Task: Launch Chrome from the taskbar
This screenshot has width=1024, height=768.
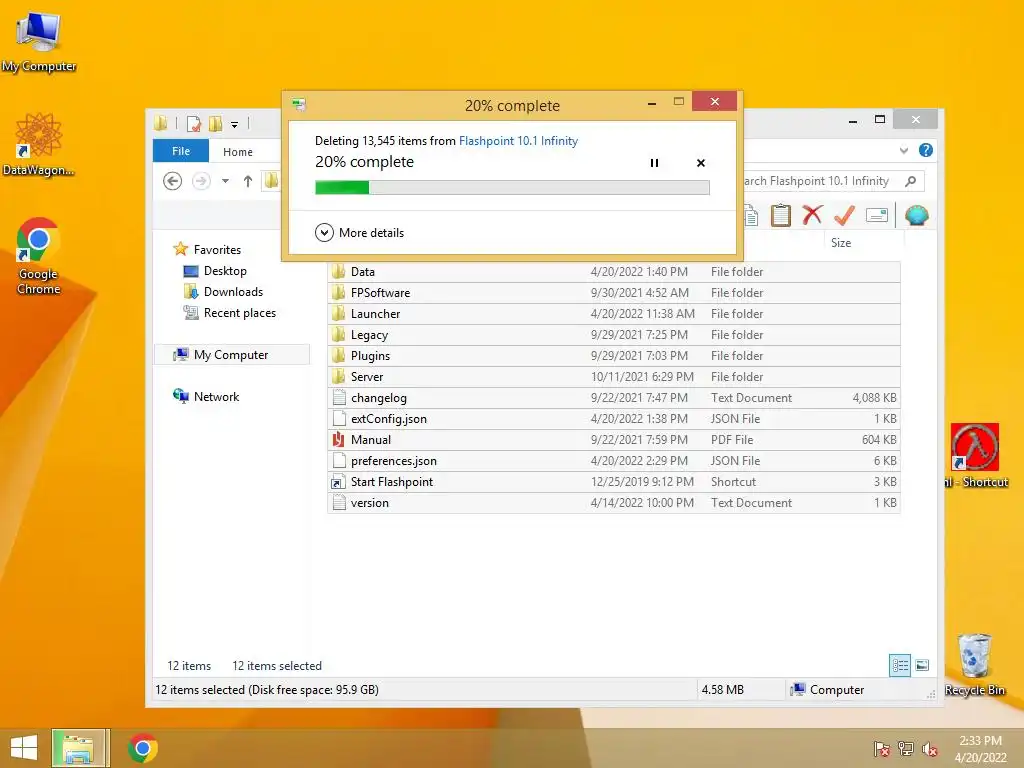Action: (143, 748)
